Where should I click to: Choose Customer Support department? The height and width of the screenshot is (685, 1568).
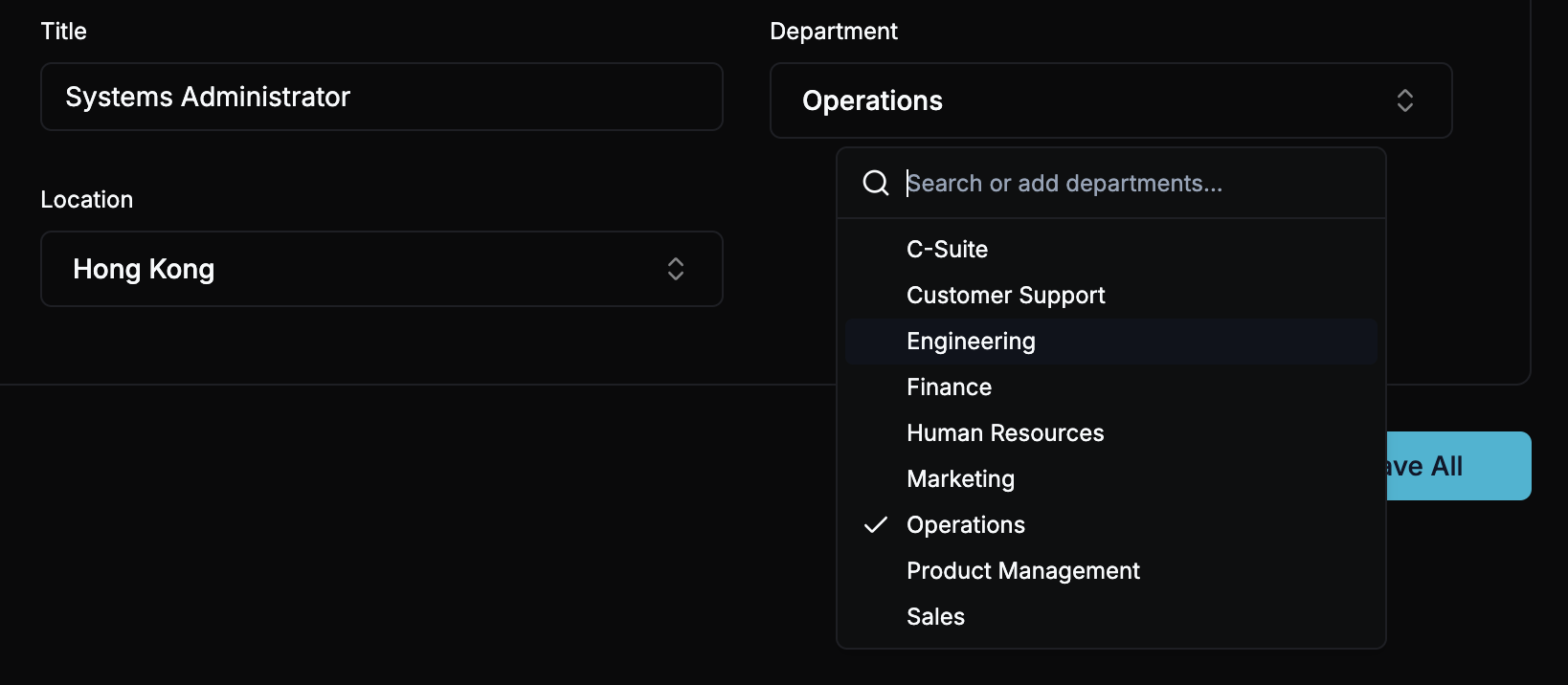click(1005, 296)
